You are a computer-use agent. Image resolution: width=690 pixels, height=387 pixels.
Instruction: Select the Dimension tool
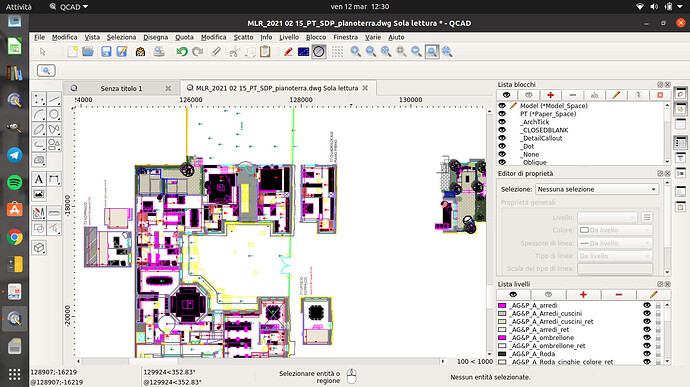click(54, 180)
